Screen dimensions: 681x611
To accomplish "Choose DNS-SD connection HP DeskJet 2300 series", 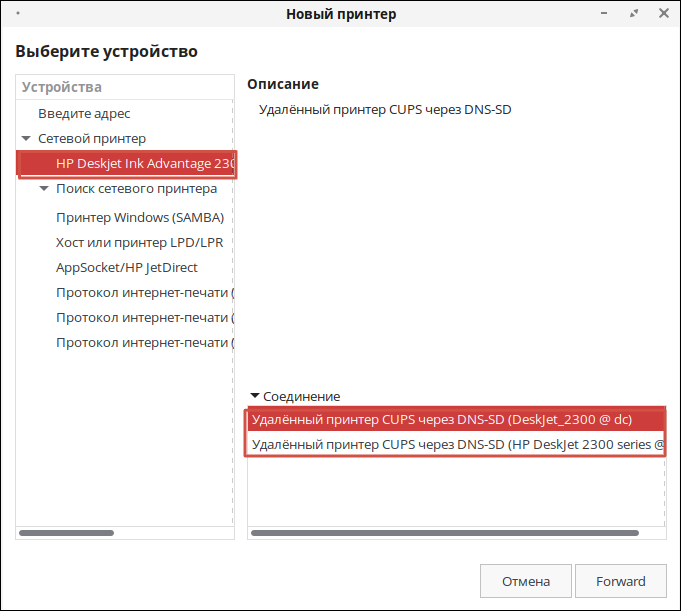I will pos(455,444).
